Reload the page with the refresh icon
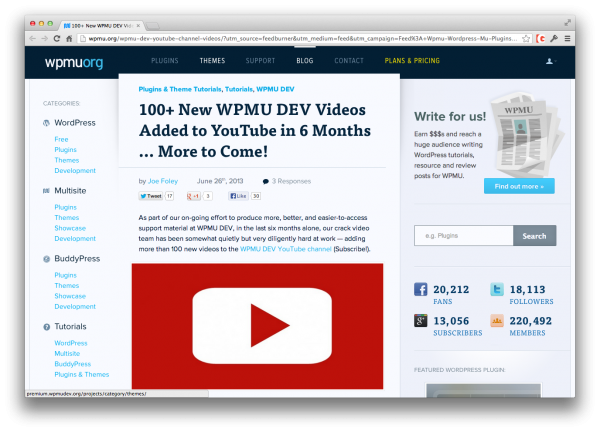 tap(57, 39)
